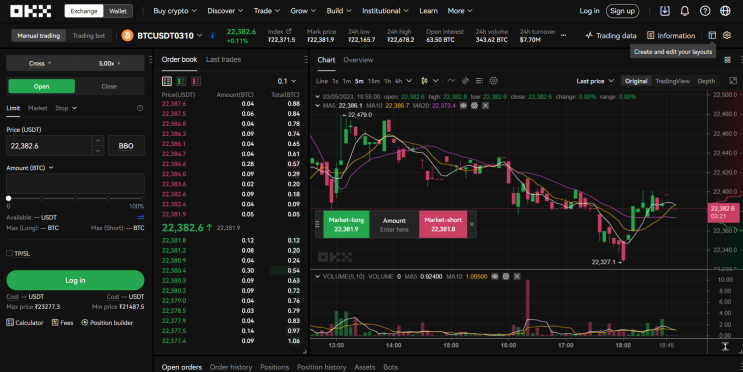Open the Last price dropdown
Image resolution: width=743 pixels, height=372 pixels.
(x=595, y=81)
